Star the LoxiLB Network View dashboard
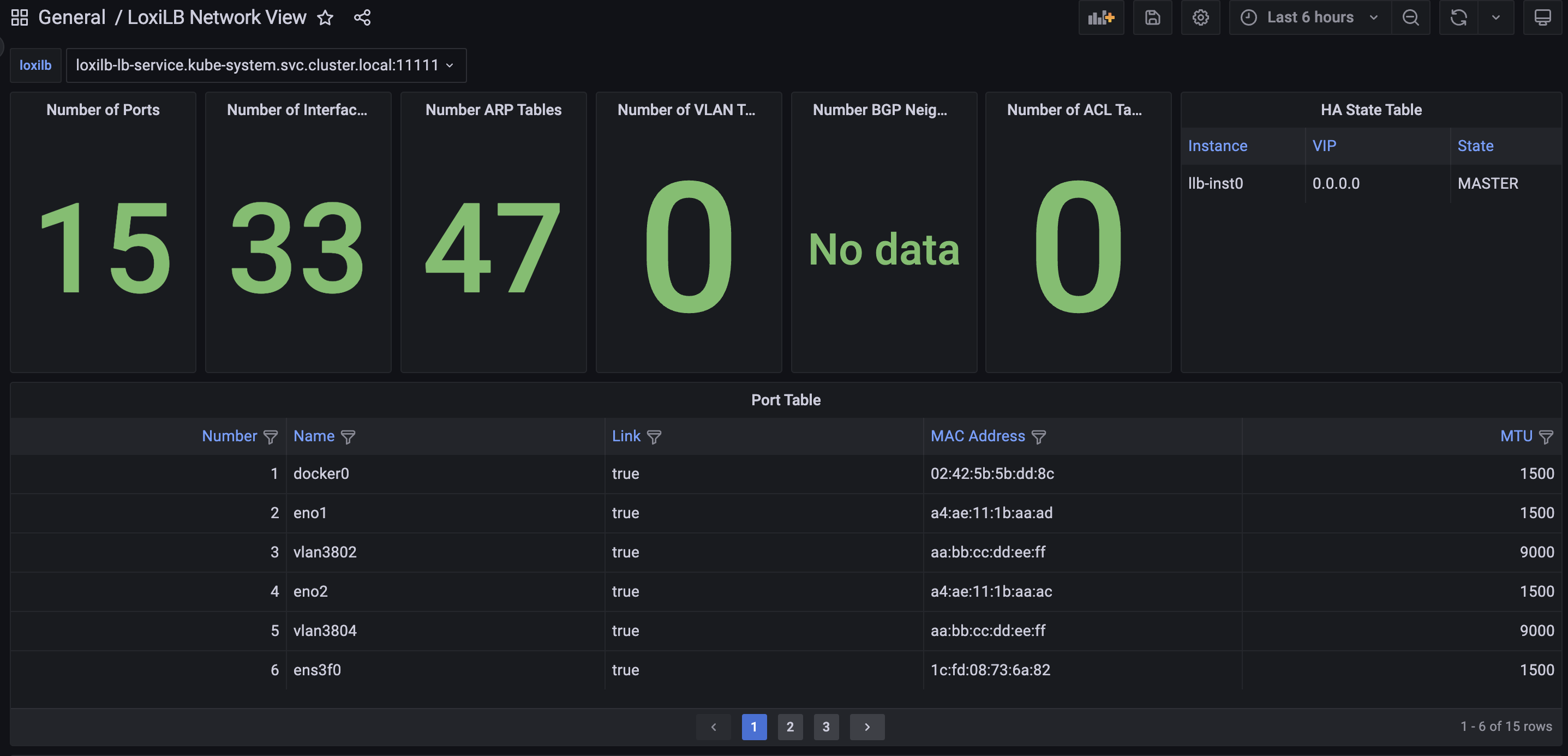The width and height of the screenshot is (1568, 756). 325,17
